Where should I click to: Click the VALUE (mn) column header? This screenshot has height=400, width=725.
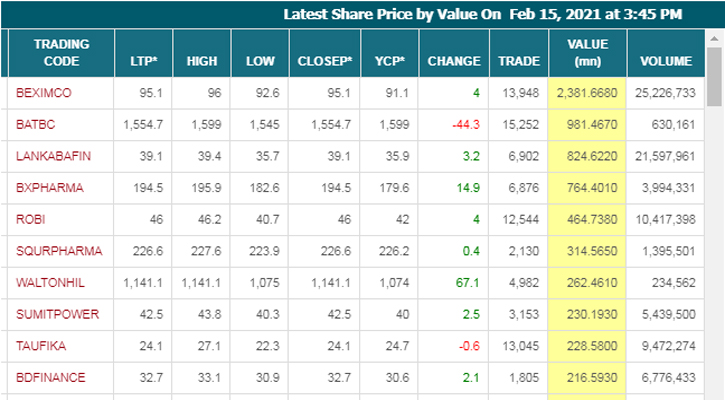coord(587,53)
